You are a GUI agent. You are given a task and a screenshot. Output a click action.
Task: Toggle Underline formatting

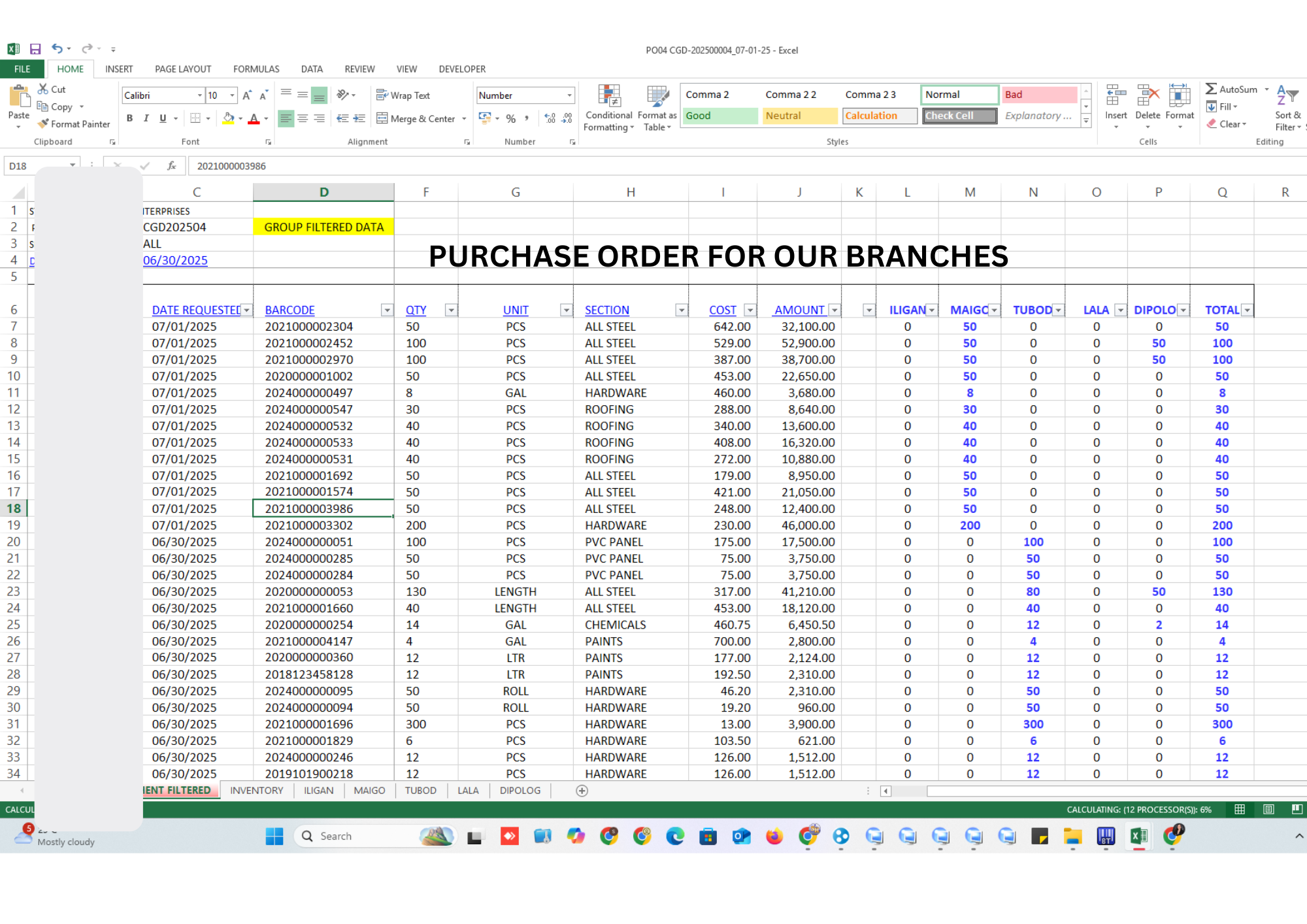coord(163,118)
